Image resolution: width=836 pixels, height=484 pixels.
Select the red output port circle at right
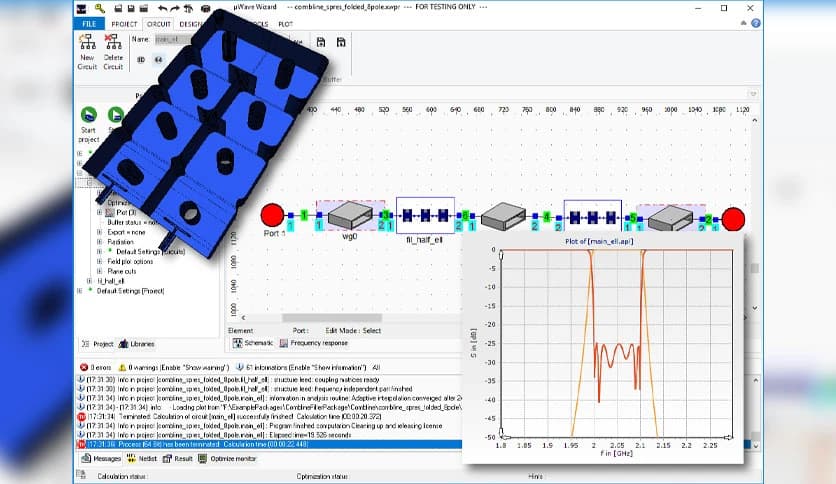click(x=733, y=219)
